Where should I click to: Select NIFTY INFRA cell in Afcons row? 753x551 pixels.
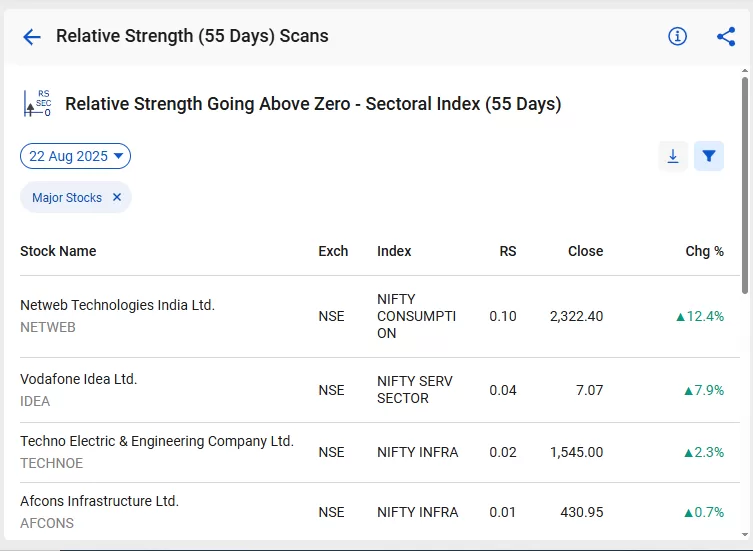coord(417,512)
